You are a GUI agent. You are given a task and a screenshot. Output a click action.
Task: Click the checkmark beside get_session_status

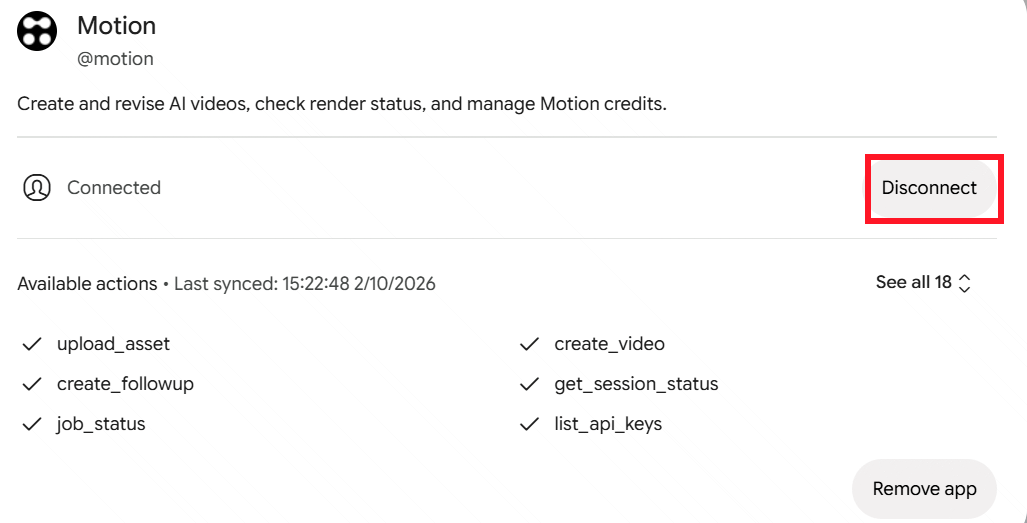click(529, 384)
